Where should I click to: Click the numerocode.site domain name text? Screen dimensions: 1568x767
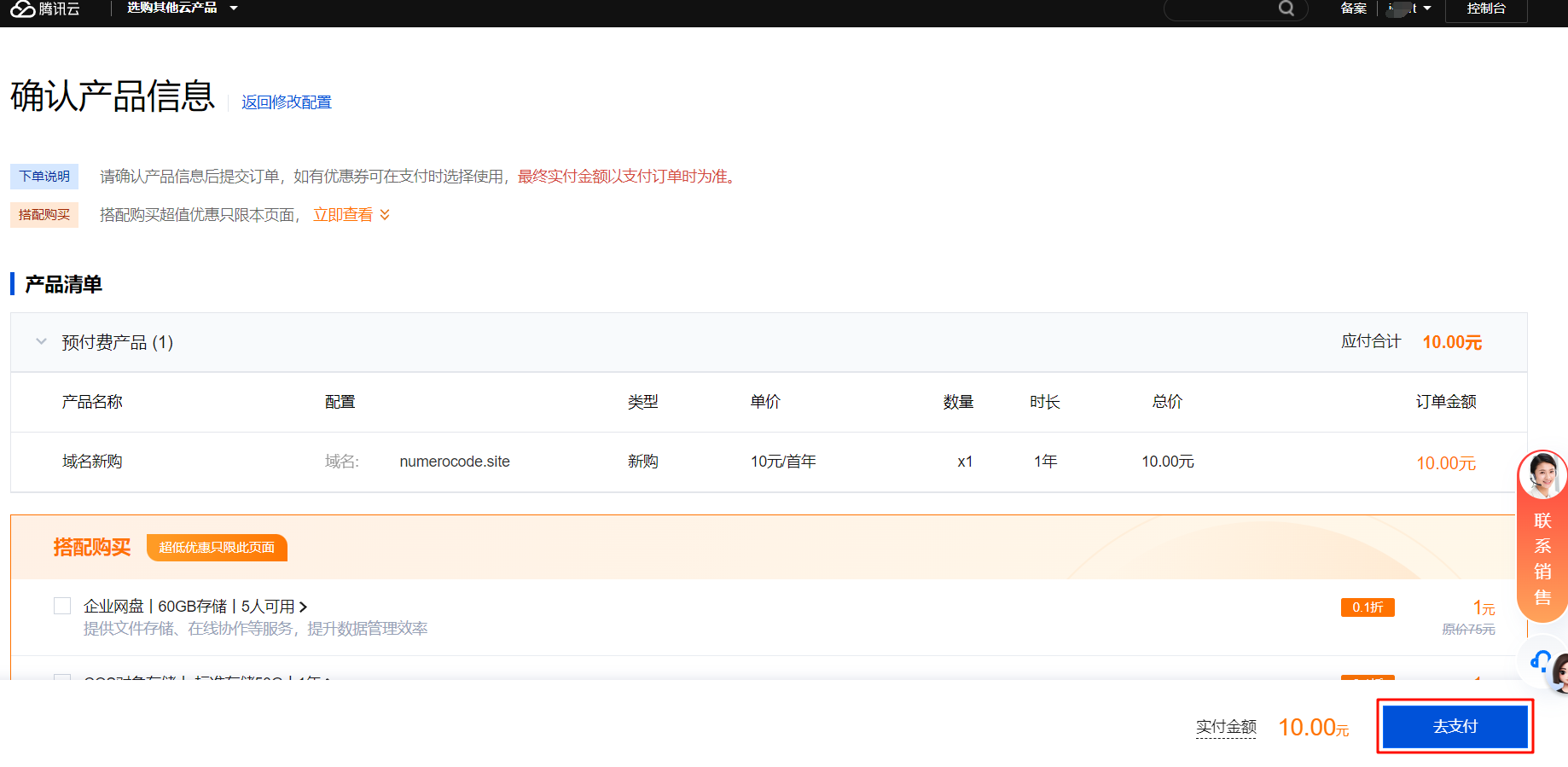[455, 462]
